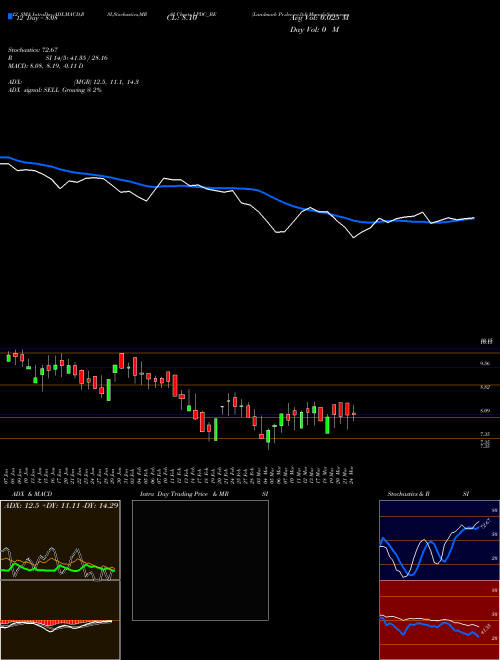Click the 8.09 price axis label
Screen dimensions: 500x660
coord(485,410)
